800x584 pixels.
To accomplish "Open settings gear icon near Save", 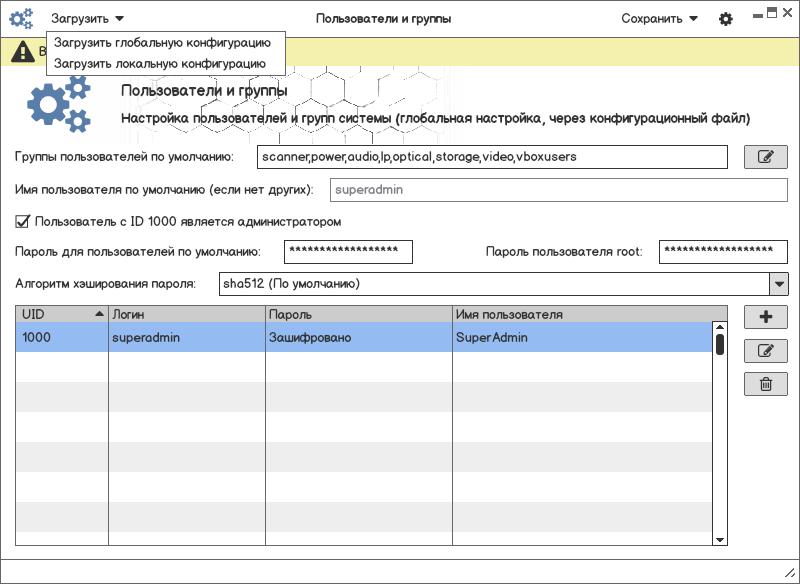I will (x=726, y=19).
